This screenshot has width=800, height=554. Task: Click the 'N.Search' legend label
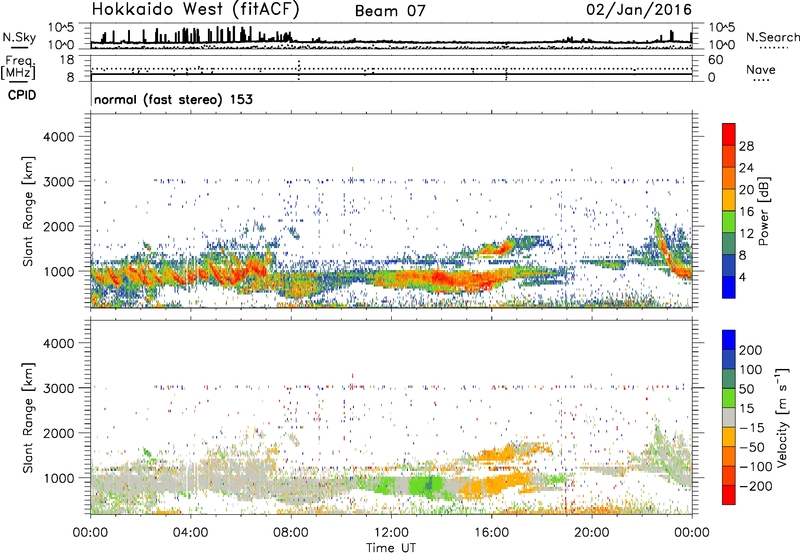[773, 37]
